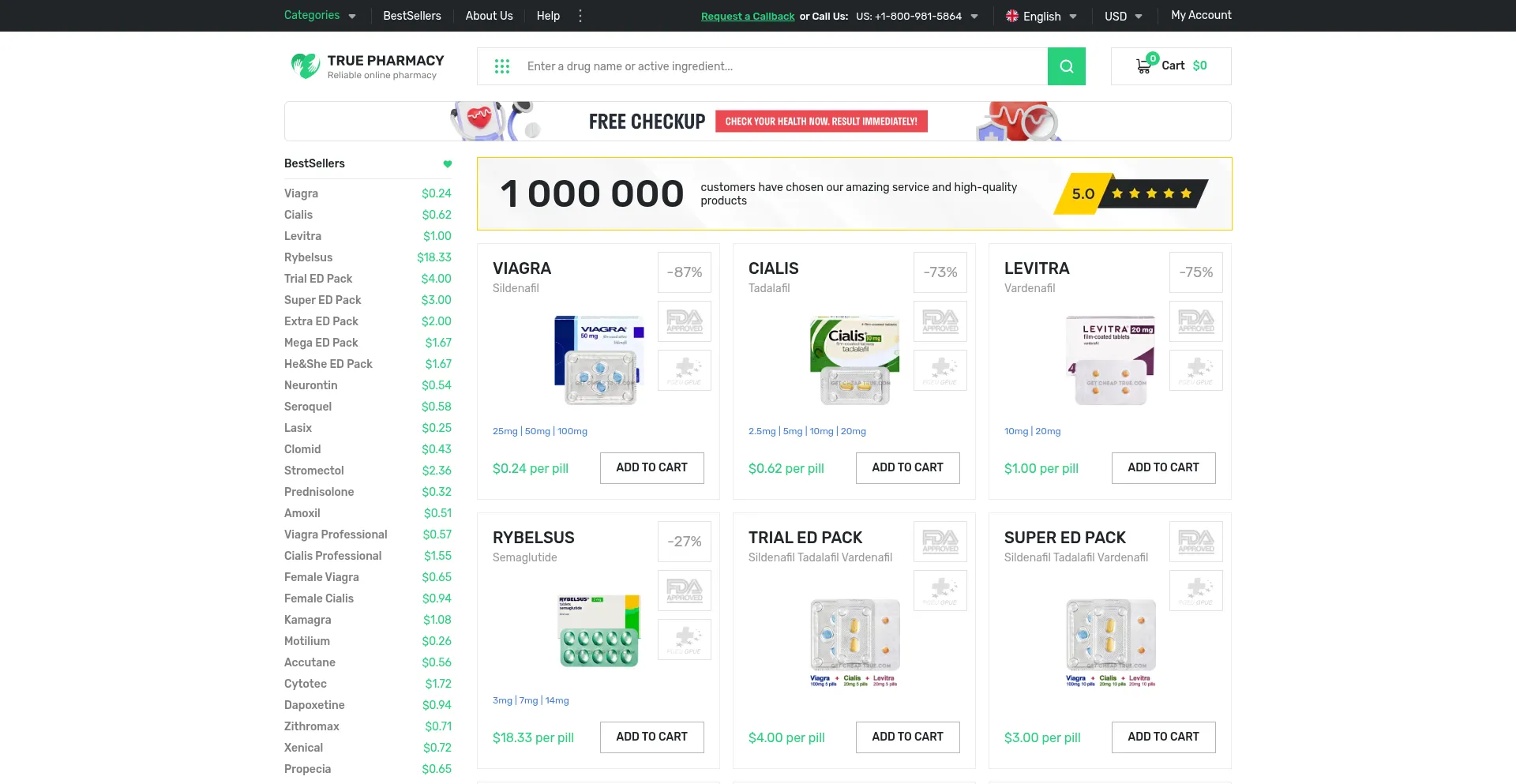Click the RYBELSUS product title
Screen dimensions: 1516x784
pos(534,538)
